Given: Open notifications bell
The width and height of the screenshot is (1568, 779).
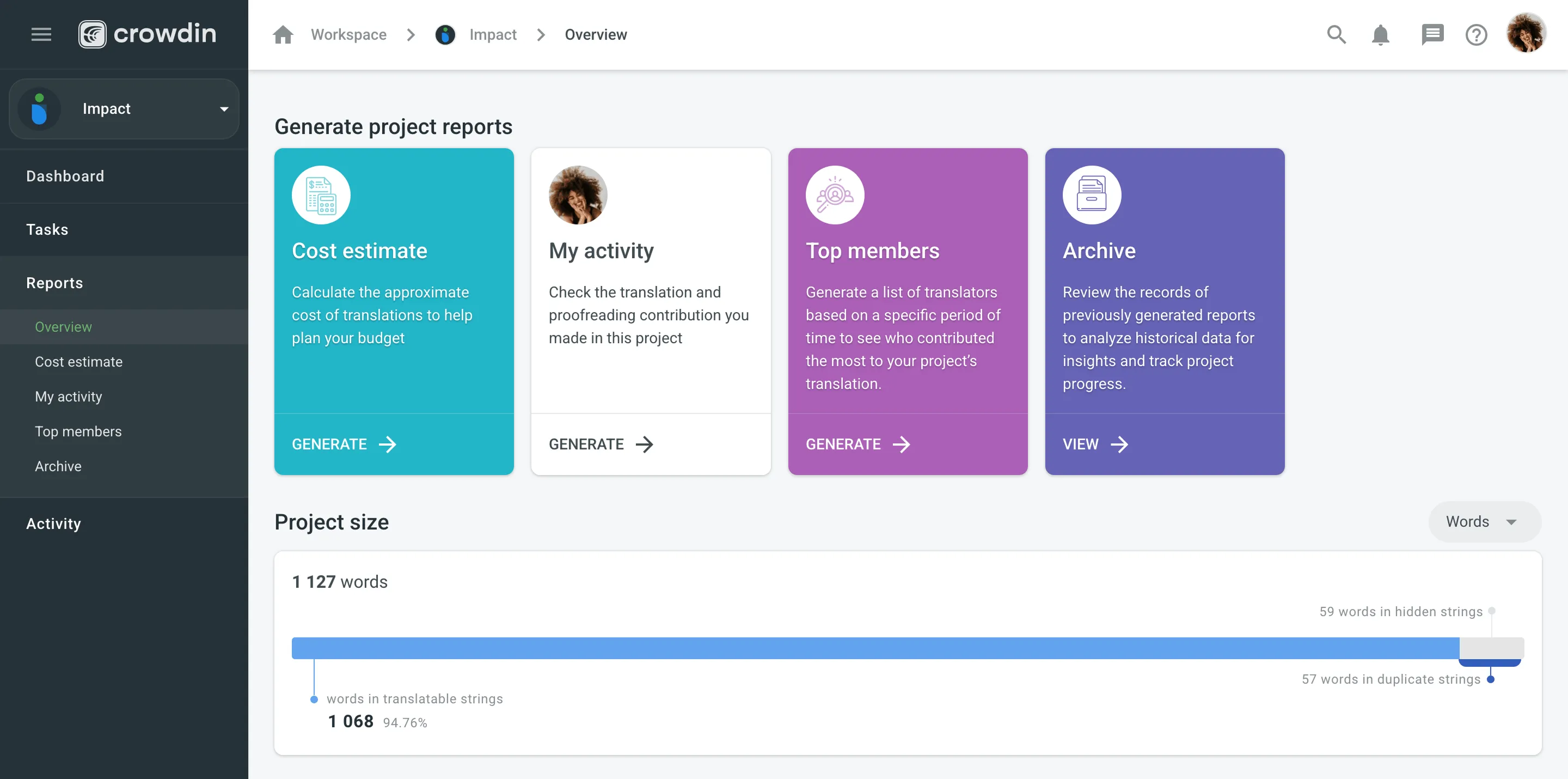Looking at the screenshot, I should click(1381, 35).
